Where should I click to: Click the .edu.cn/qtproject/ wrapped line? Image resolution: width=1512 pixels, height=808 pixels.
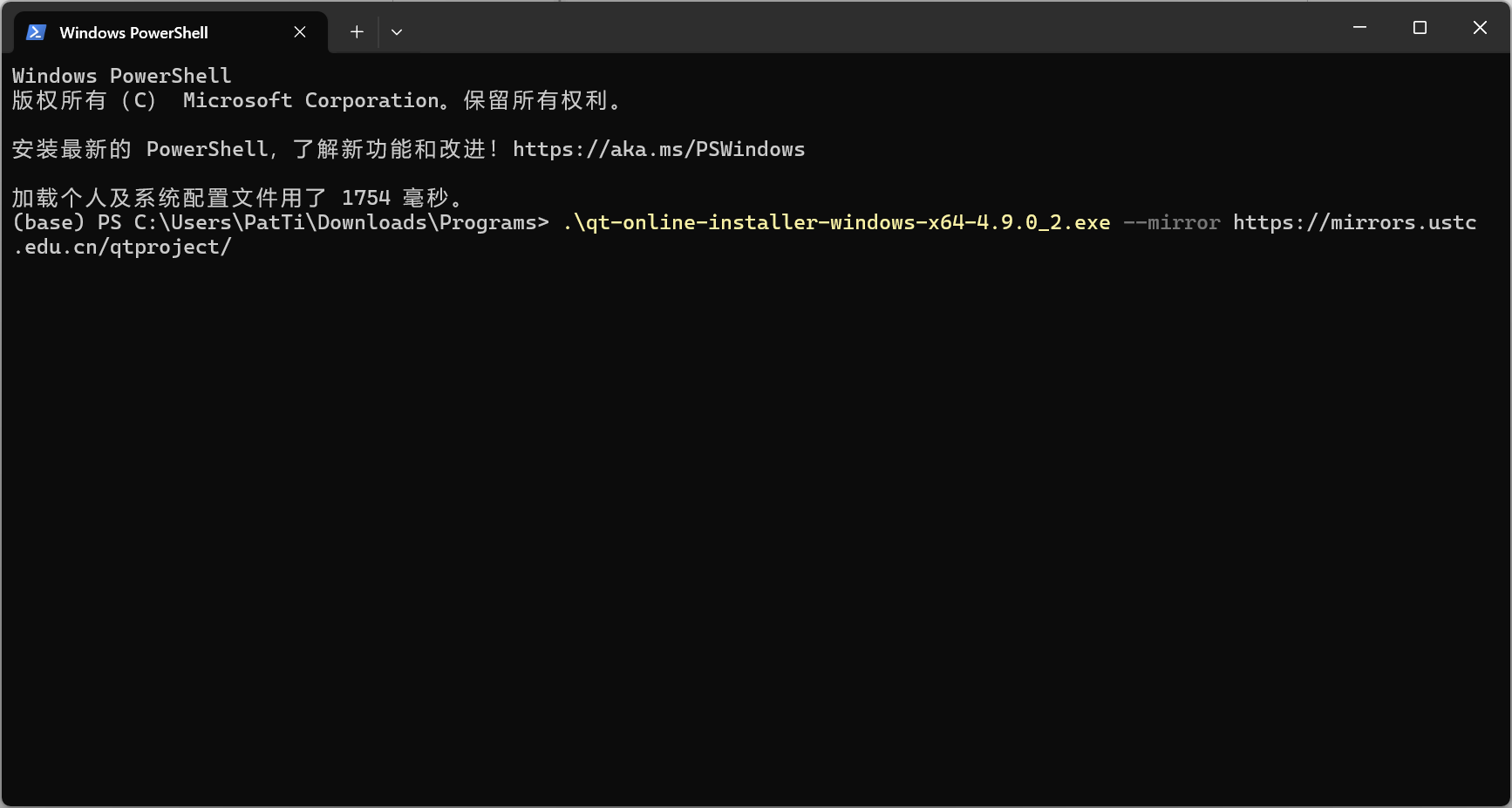(x=122, y=247)
